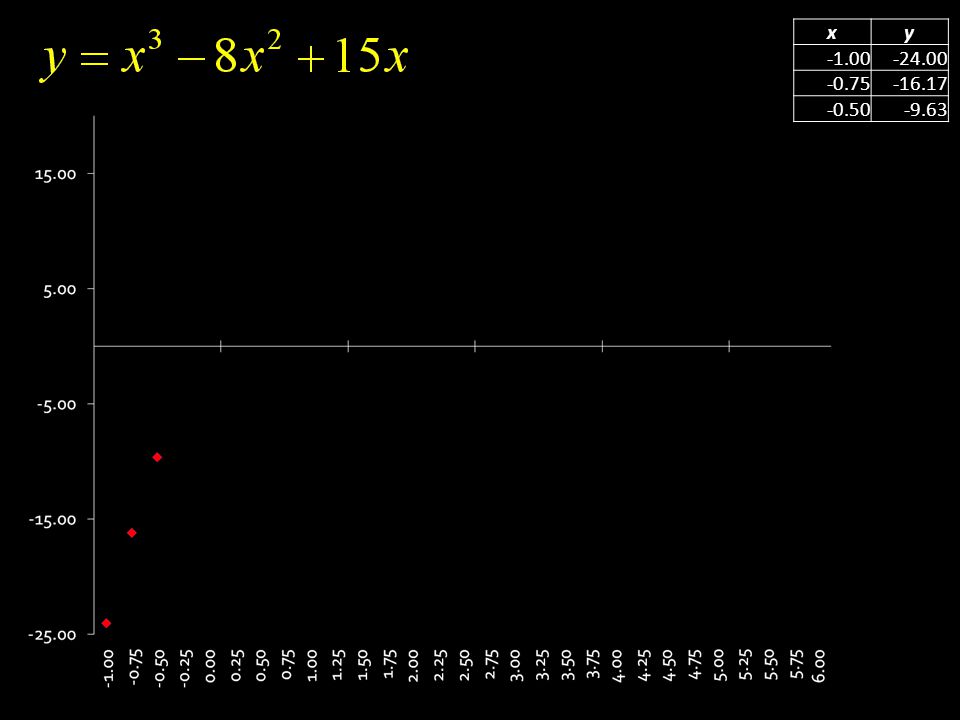Click the x-axis label 0.00

[x=209, y=666]
